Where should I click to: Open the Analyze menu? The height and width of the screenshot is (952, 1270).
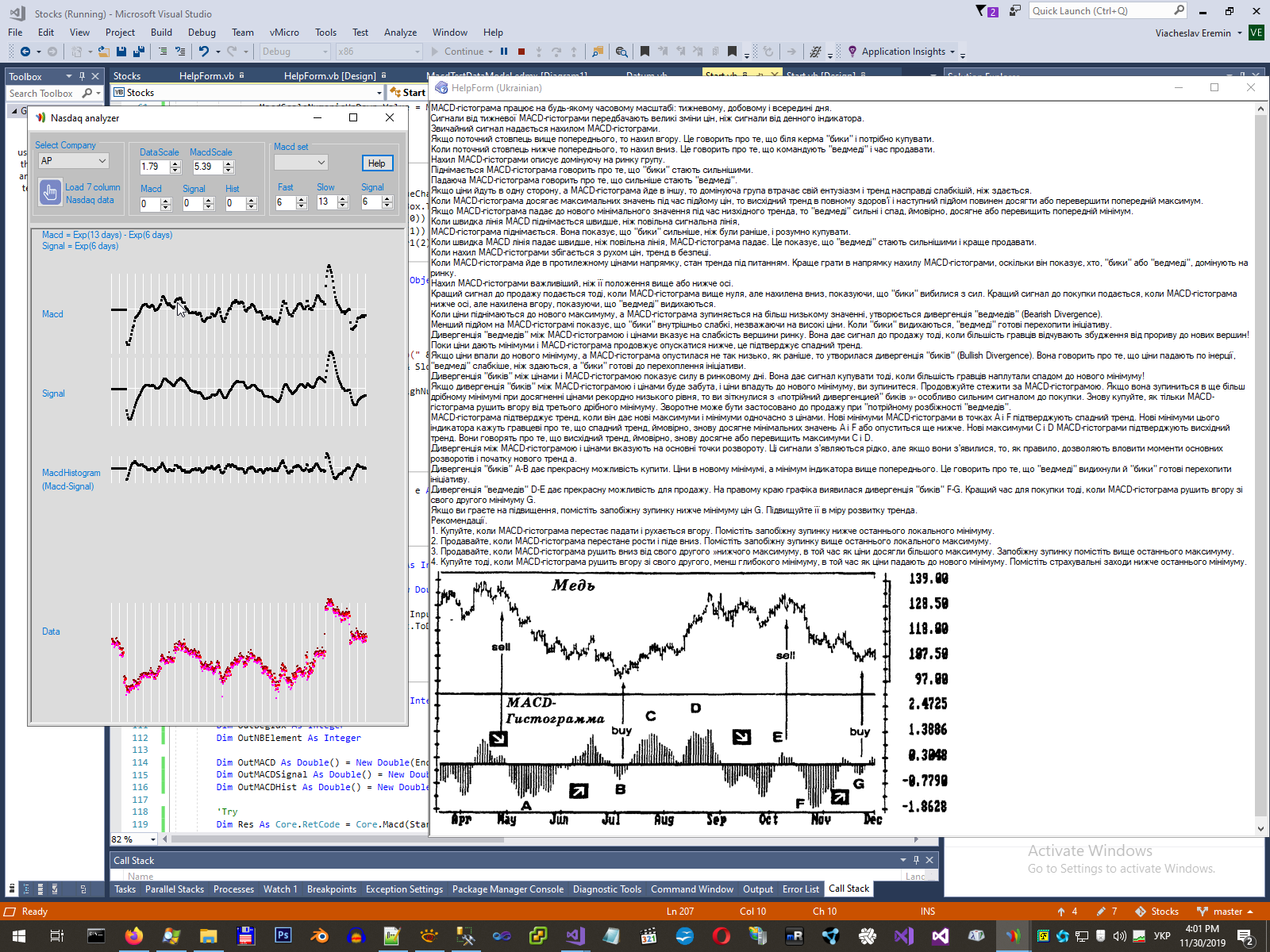[x=400, y=33]
